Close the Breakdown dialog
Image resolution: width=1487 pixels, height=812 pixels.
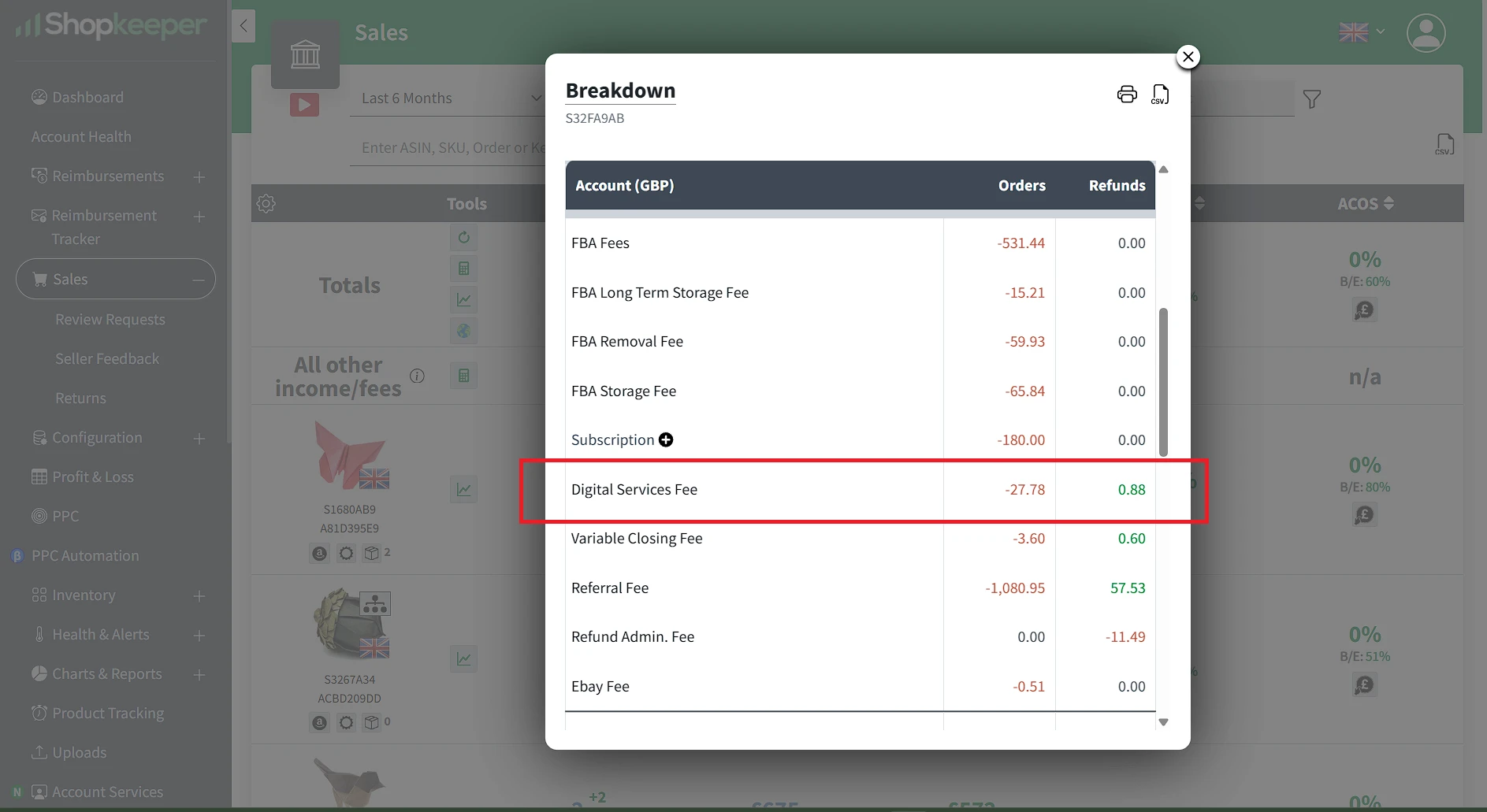pyautogui.click(x=1188, y=57)
